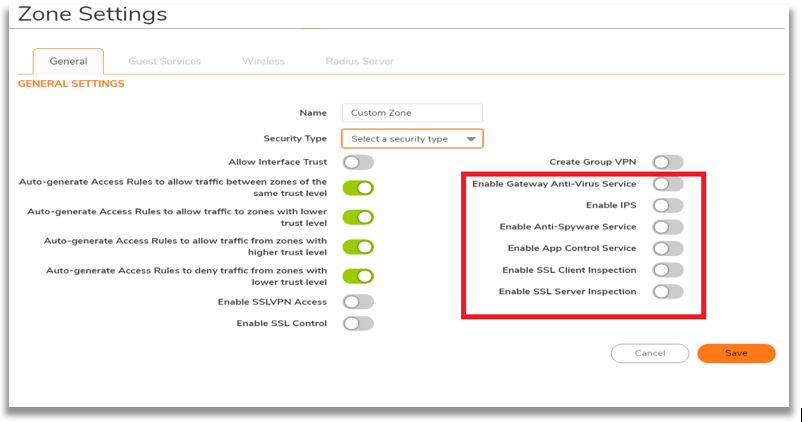Disable auto-generate deny rules from lower trust
The width and height of the screenshot is (810, 422).
[358, 276]
